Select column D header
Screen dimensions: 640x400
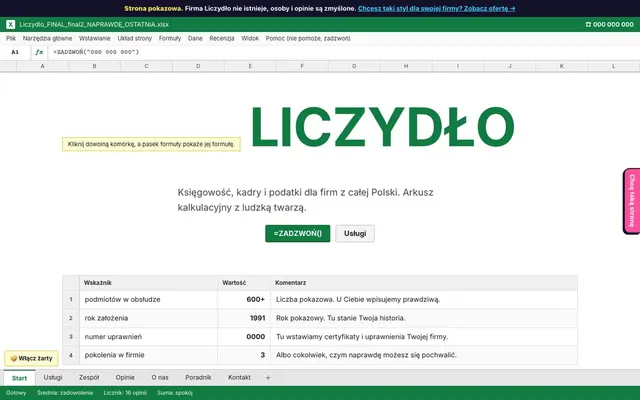[198, 66]
